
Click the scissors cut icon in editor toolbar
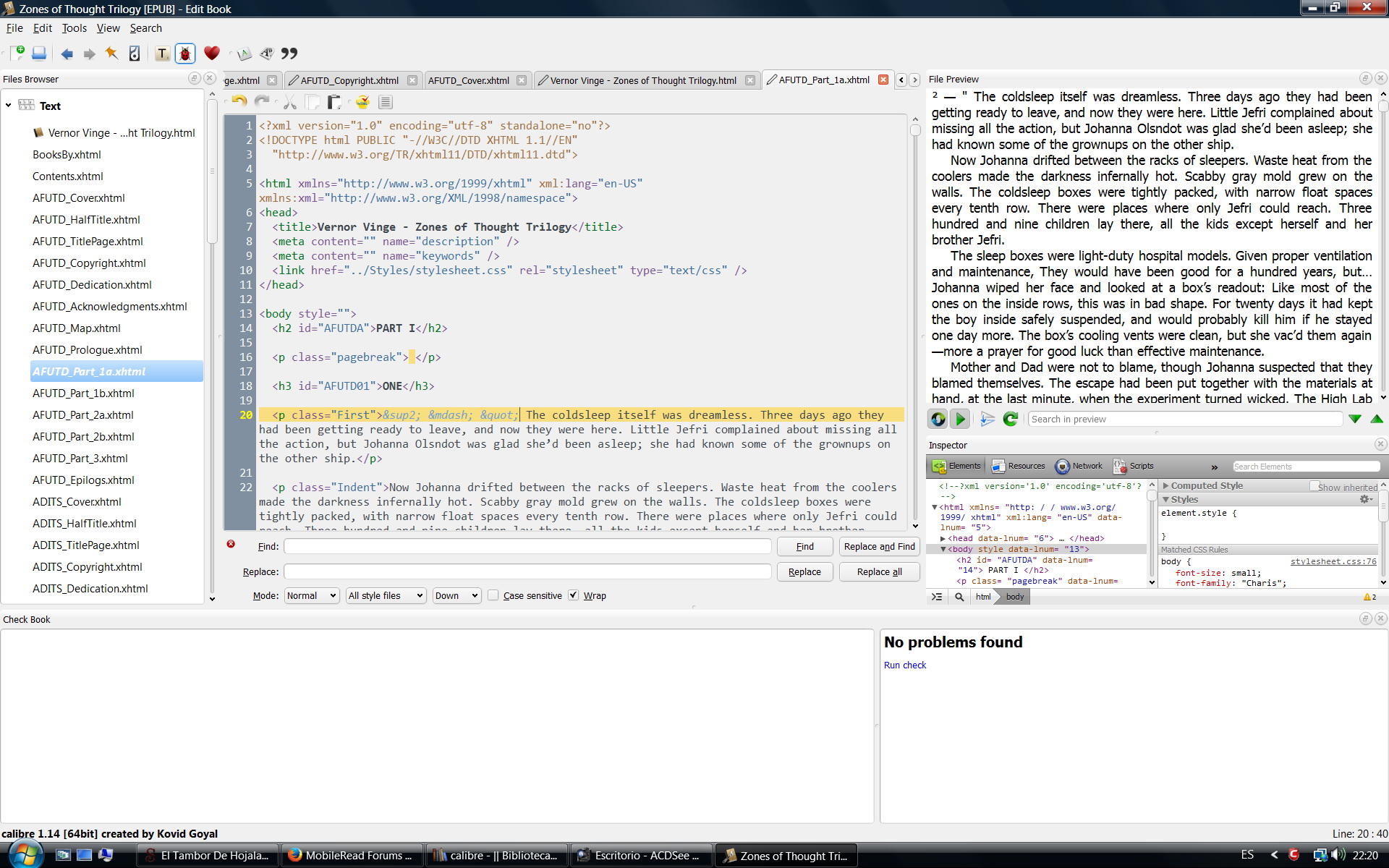click(290, 102)
